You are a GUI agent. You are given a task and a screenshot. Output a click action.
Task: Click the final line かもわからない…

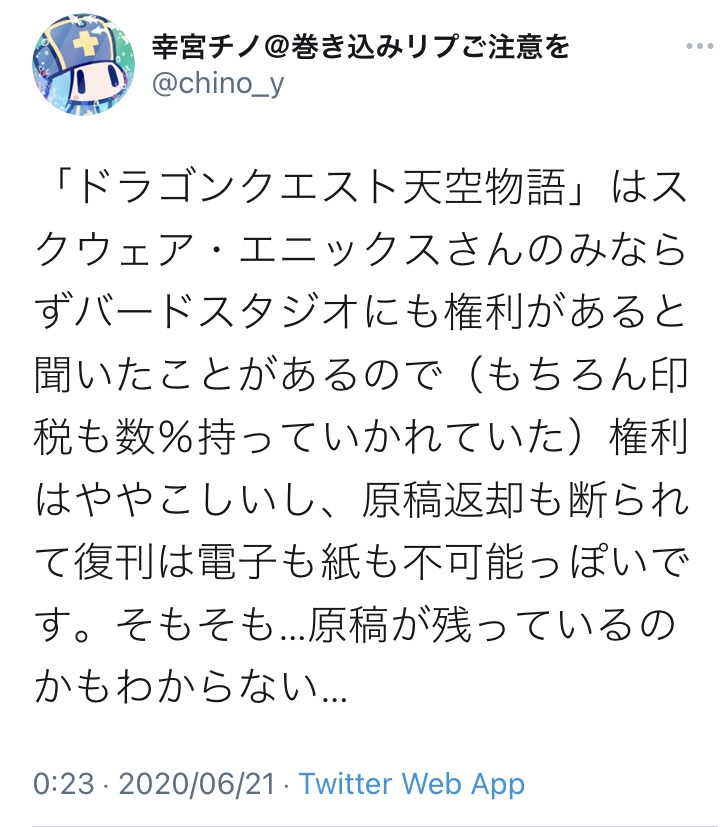click(190, 679)
